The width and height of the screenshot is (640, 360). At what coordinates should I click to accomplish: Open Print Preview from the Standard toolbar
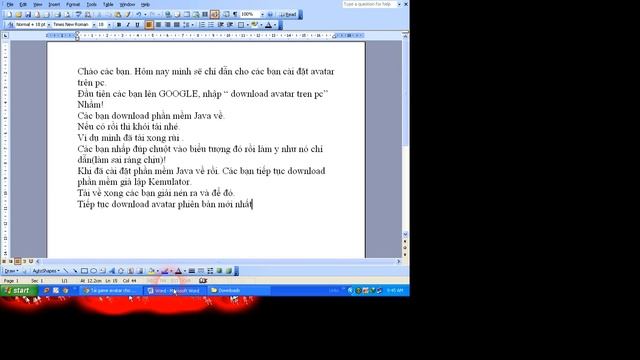click(67, 14)
